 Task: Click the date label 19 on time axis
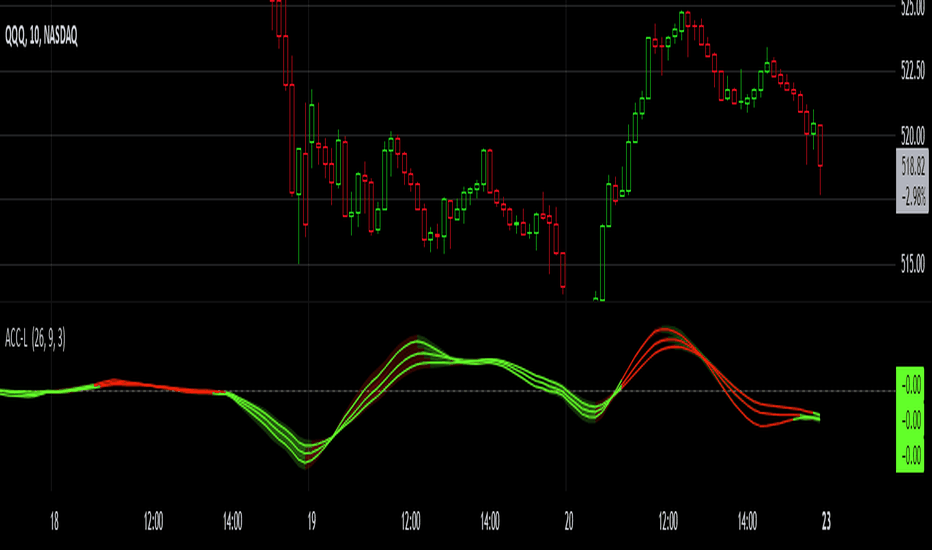pos(311,521)
